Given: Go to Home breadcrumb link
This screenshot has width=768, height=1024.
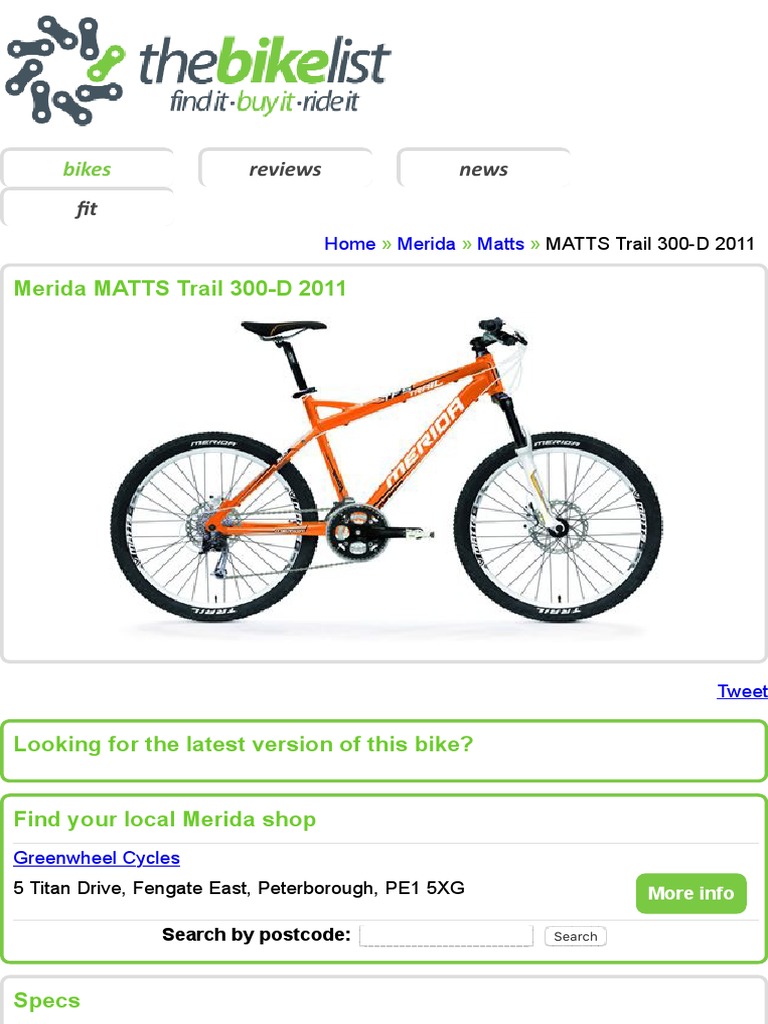Looking at the screenshot, I should pyautogui.click(x=350, y=244).
